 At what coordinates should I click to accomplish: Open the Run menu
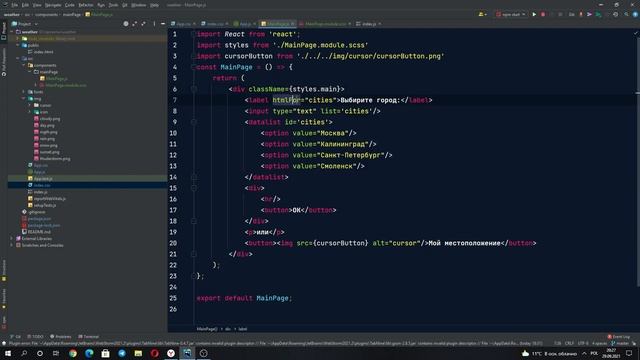(x=101, y=5)
